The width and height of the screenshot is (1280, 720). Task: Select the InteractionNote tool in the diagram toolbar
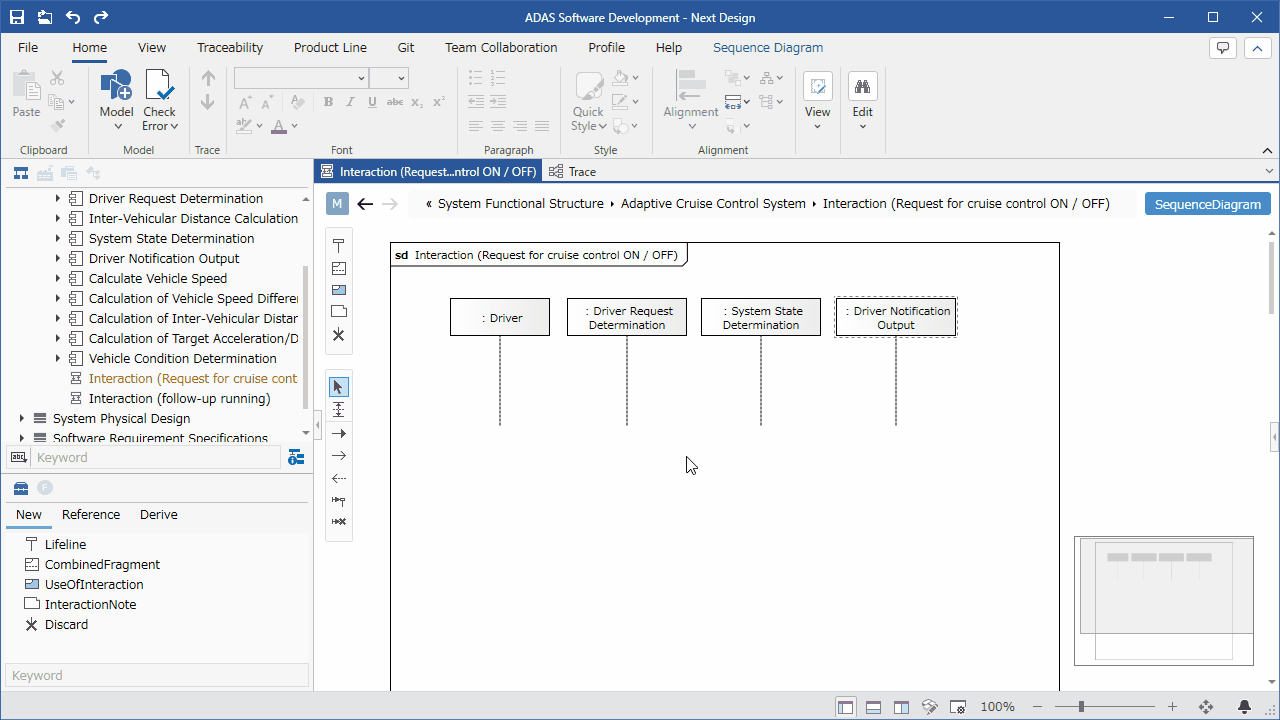click(339, 312)
